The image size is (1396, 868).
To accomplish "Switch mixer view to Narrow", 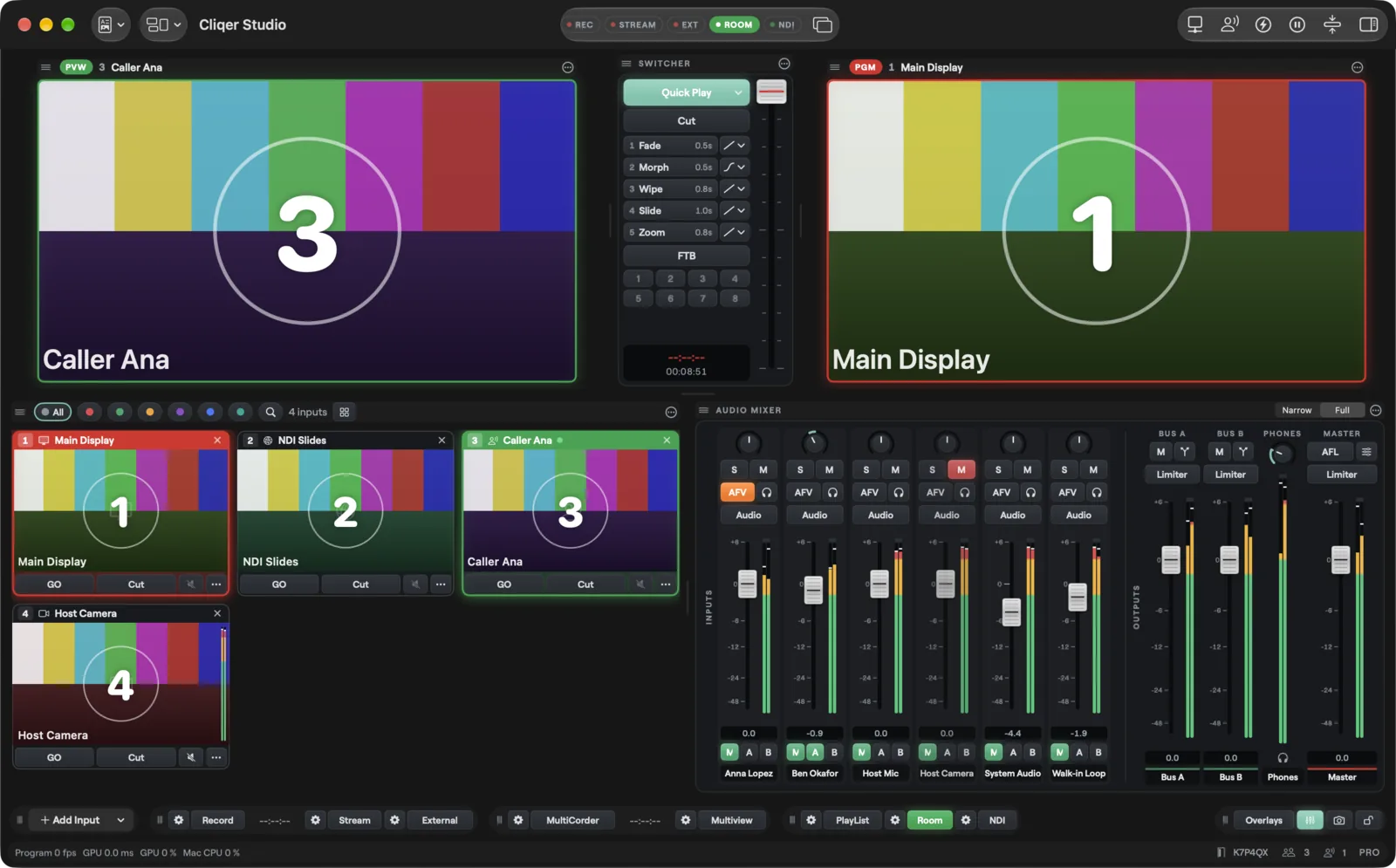I will (1297, 410).
